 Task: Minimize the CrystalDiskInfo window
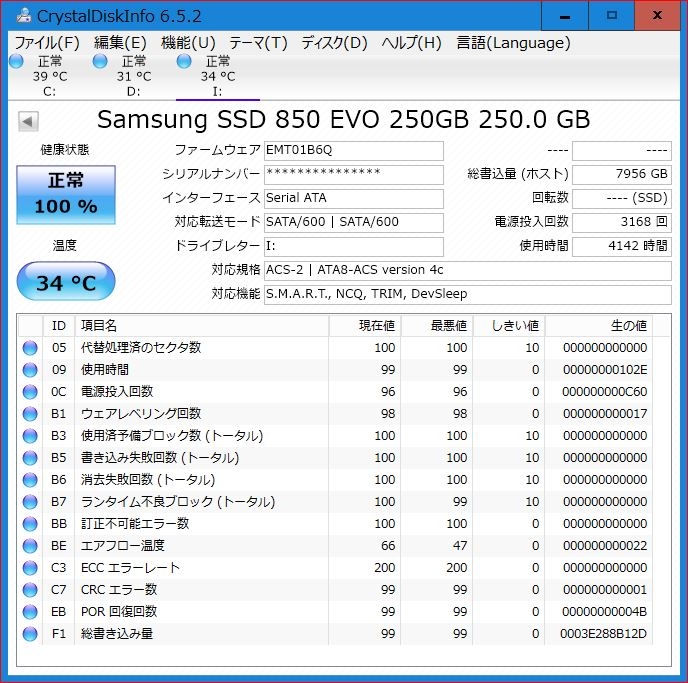[565, 16]
